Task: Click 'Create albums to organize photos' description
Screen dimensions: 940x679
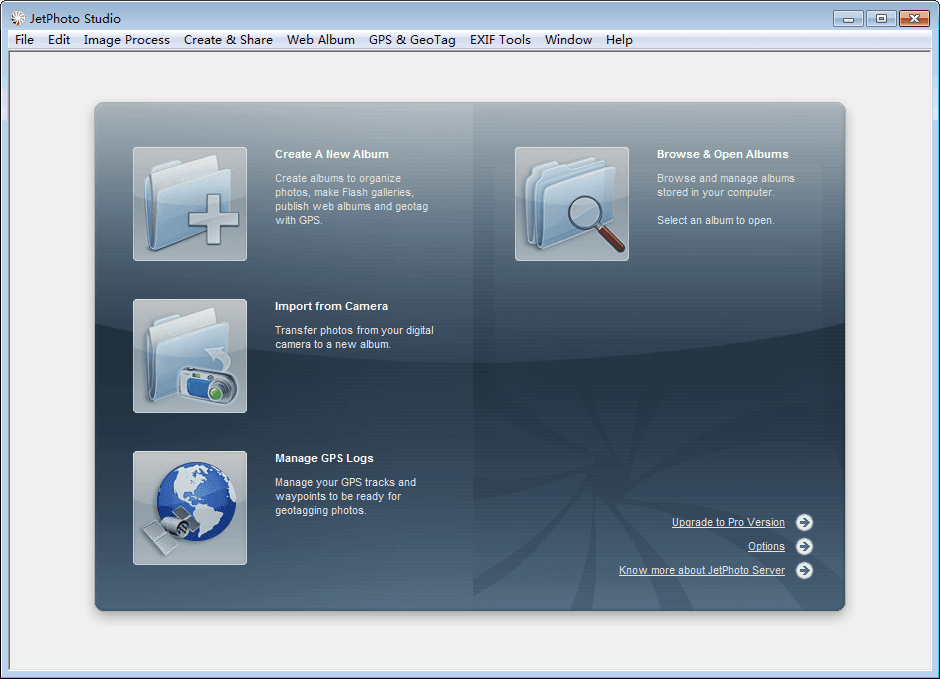Action: (351, 199)
